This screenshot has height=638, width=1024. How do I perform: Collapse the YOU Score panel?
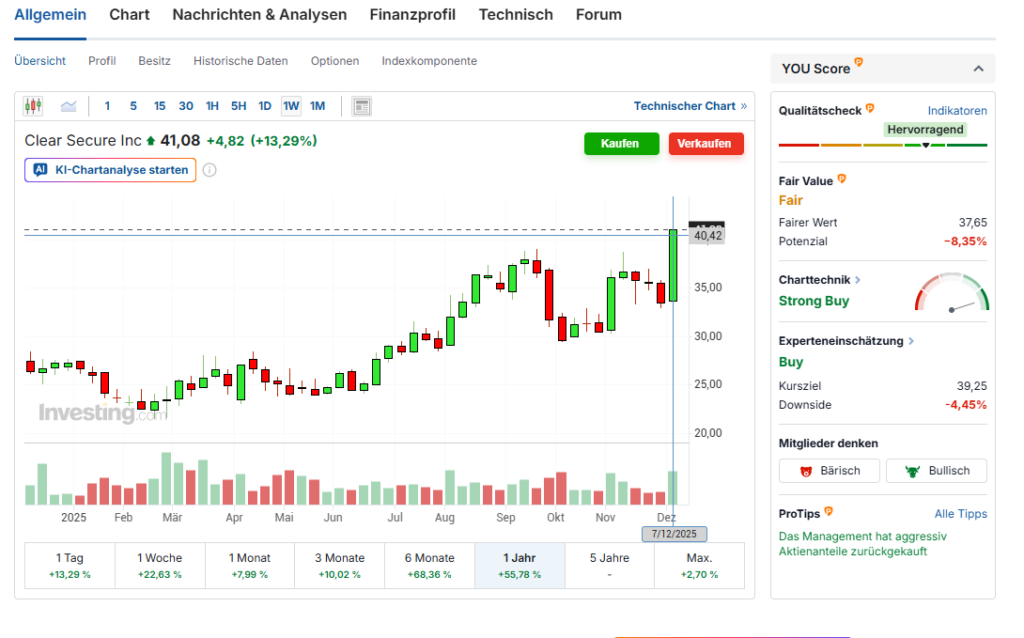click(978, 69)
